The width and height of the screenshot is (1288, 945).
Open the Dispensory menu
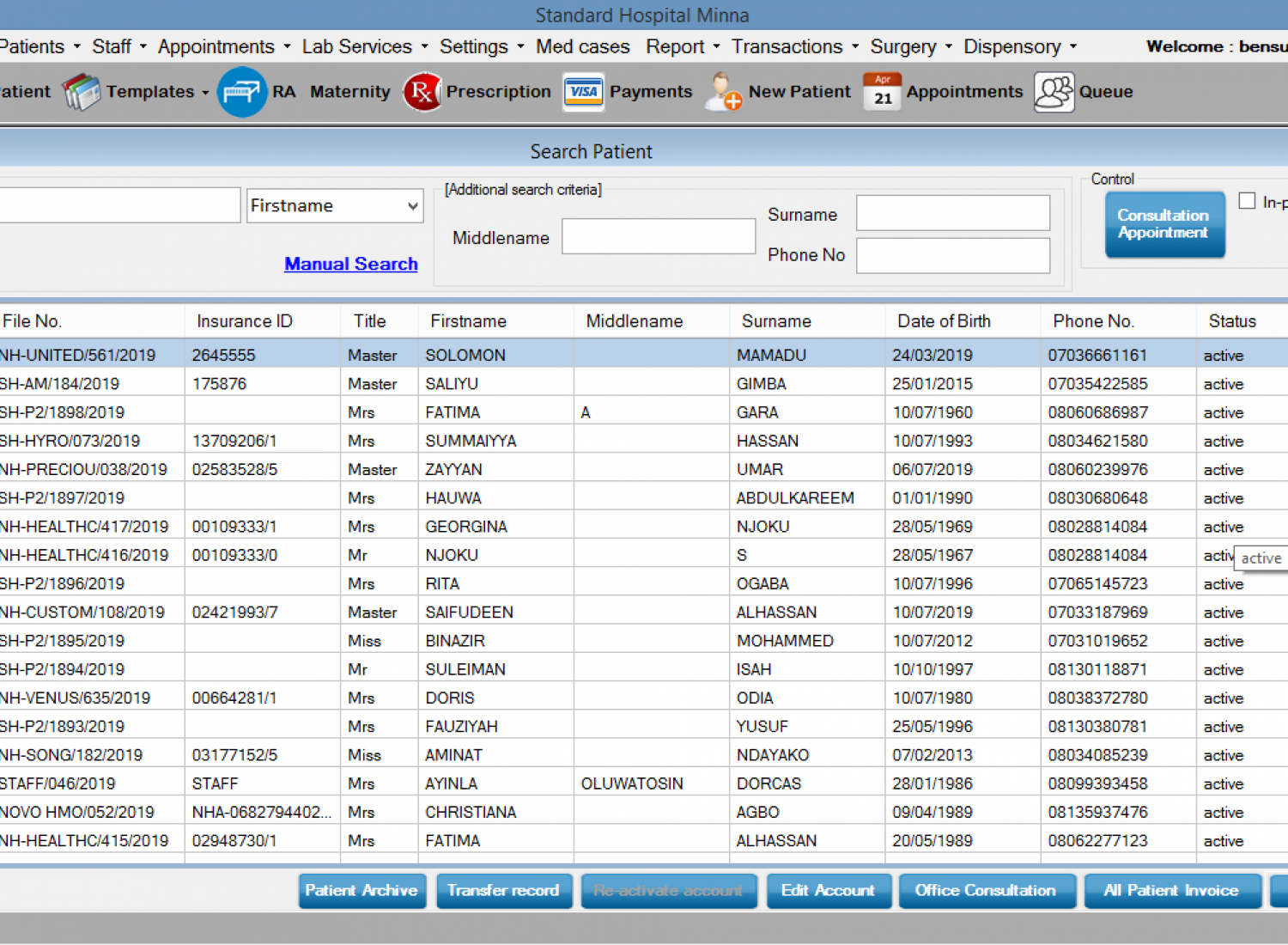click(x=1012, y=47)
